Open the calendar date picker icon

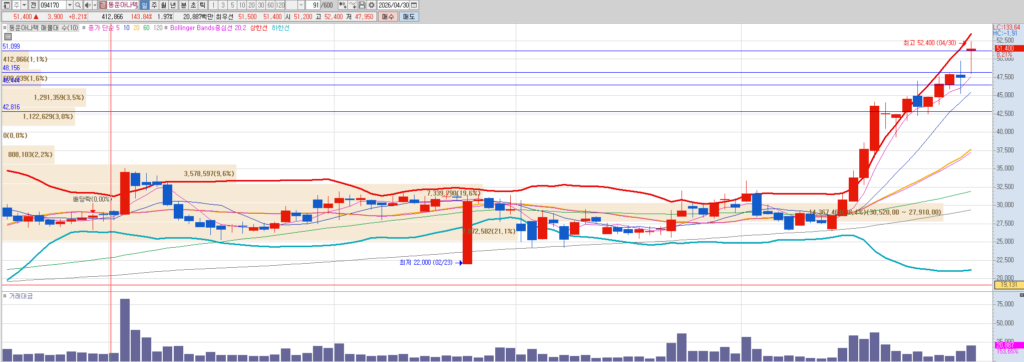[413, 5]
